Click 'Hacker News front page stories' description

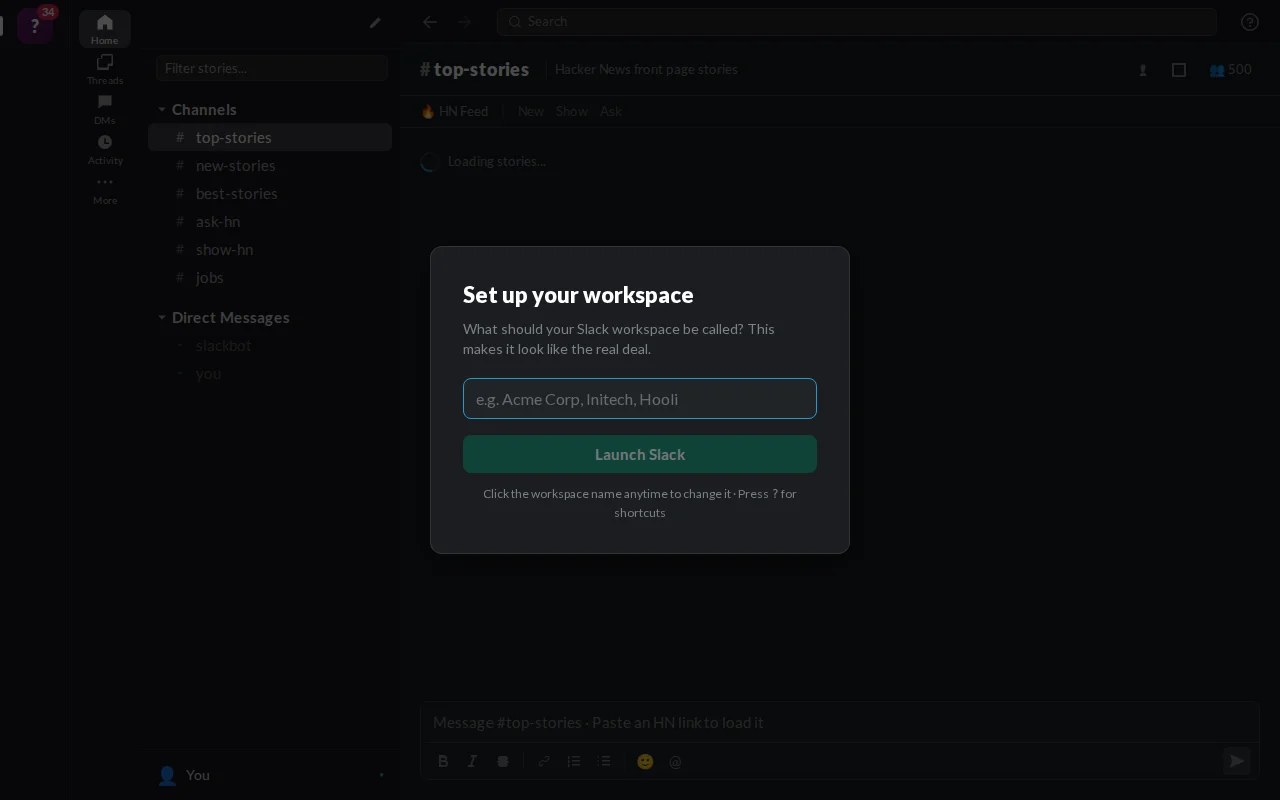point(646,69)
